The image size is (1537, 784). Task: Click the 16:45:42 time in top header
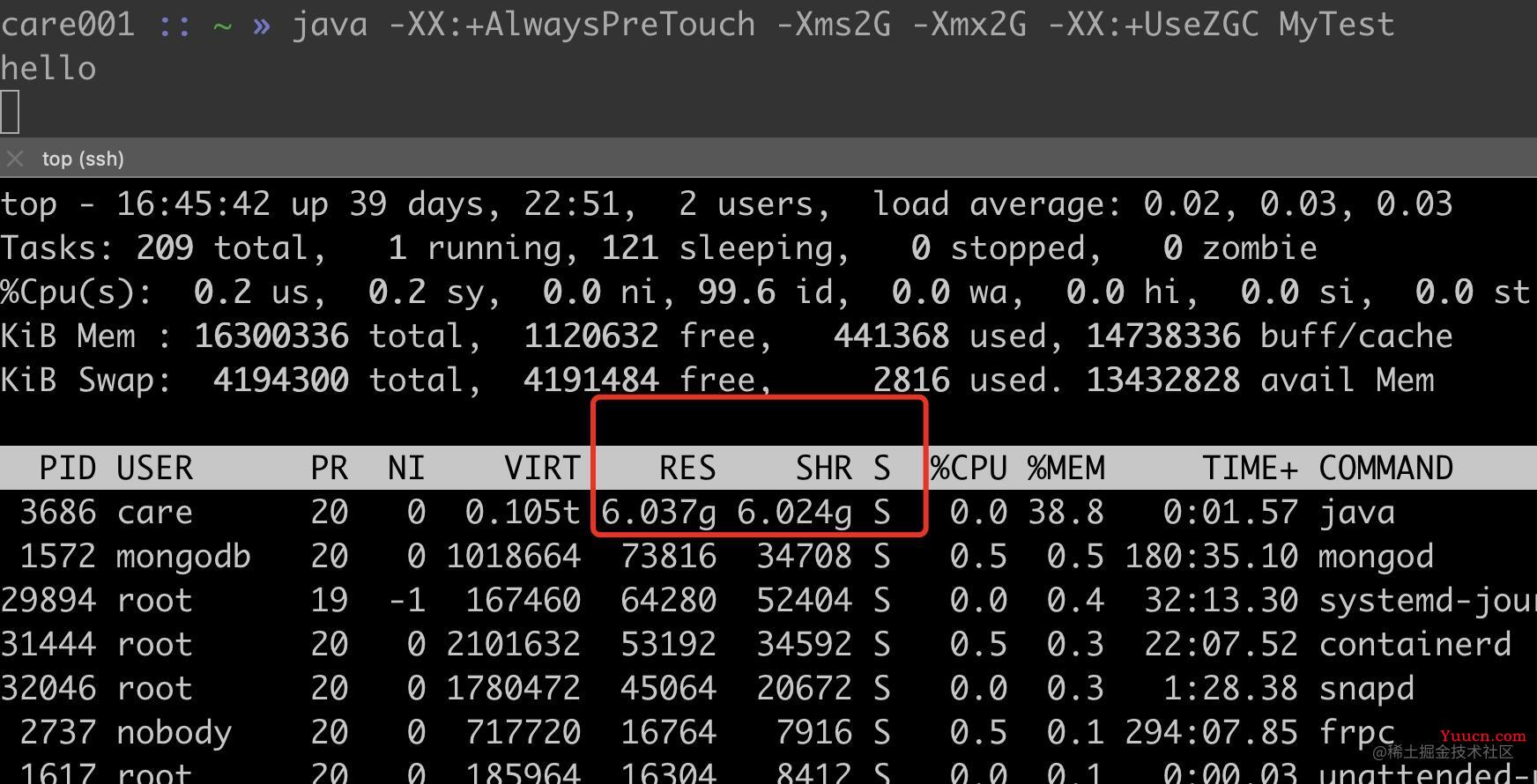194,203
